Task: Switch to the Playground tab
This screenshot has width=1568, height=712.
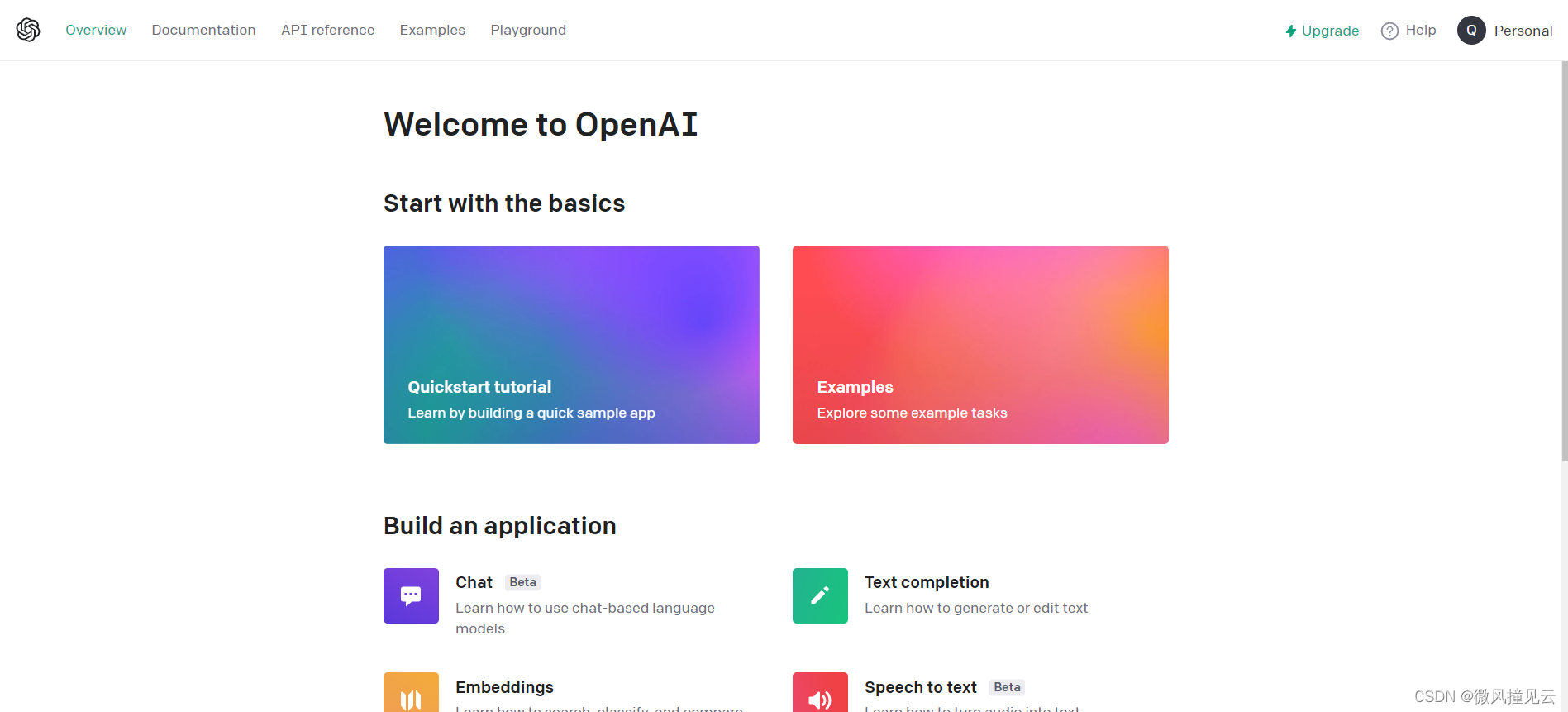Action: (528, 30)
